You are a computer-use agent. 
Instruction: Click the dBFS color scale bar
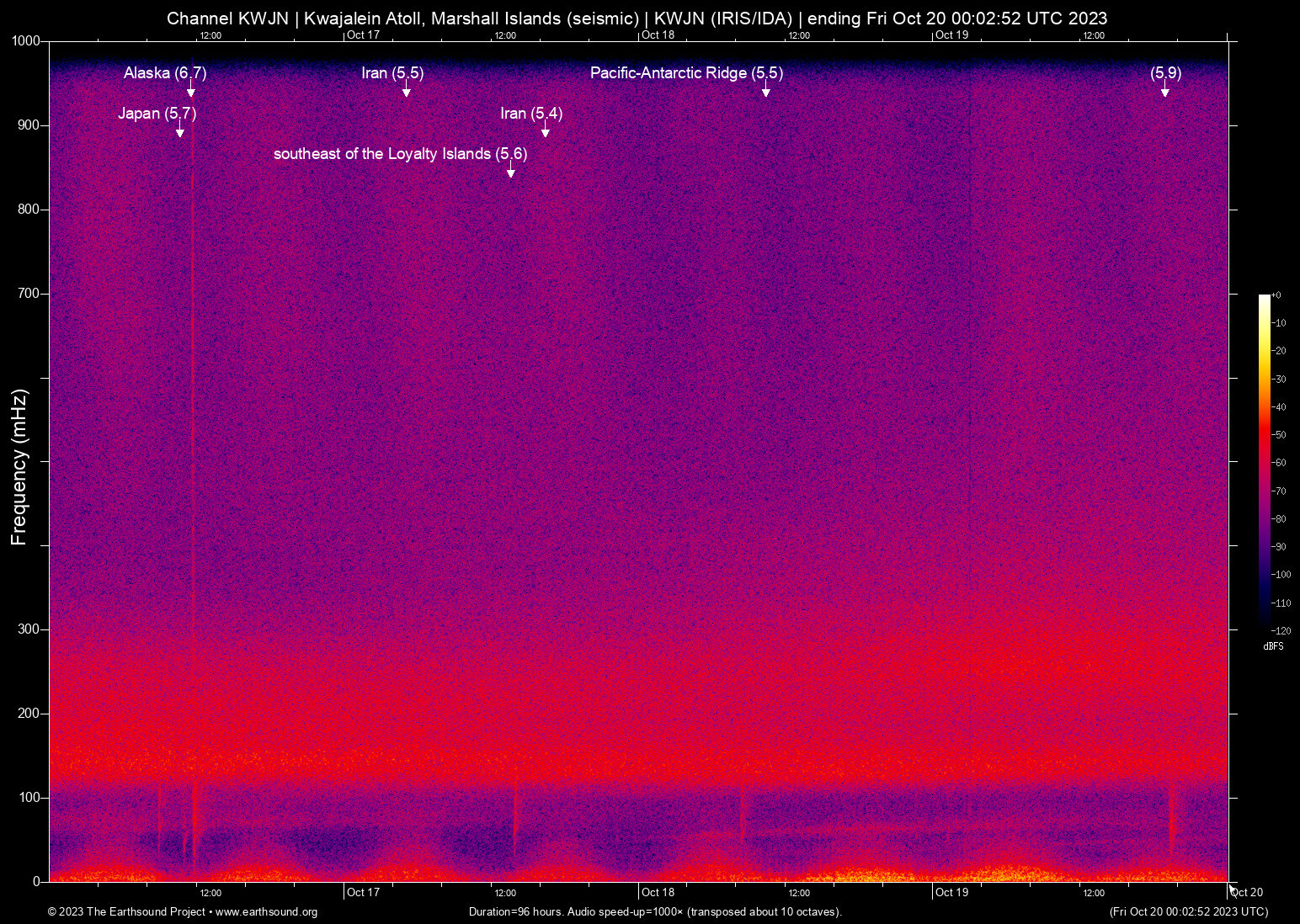pos(1264,462)
